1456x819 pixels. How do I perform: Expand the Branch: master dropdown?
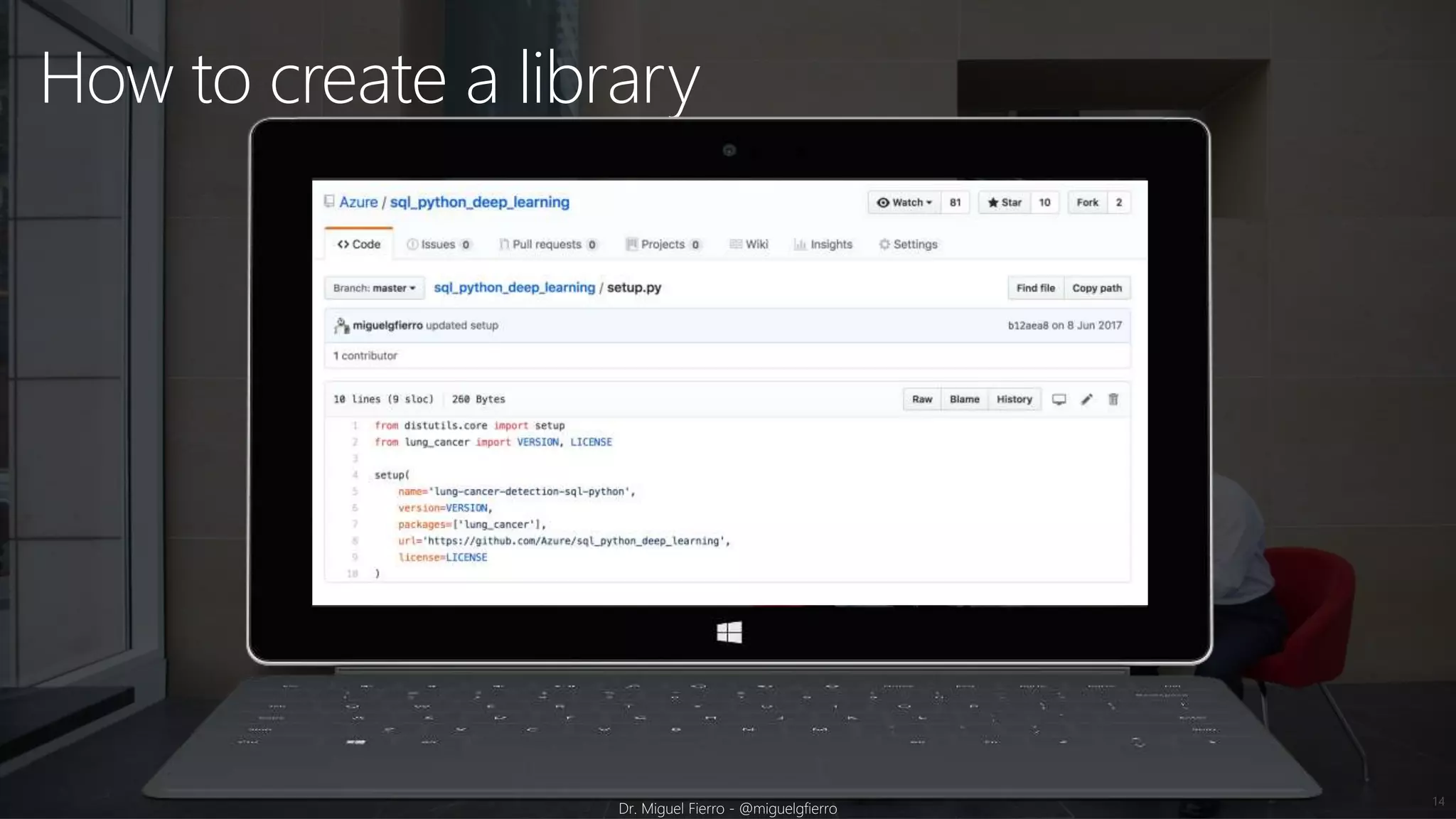[x=375, y=288]
